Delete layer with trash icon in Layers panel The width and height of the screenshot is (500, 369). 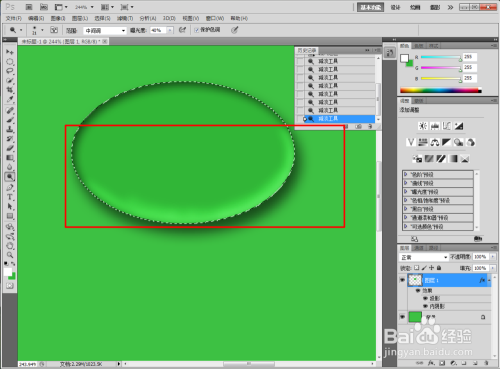(x=486, y=363)
